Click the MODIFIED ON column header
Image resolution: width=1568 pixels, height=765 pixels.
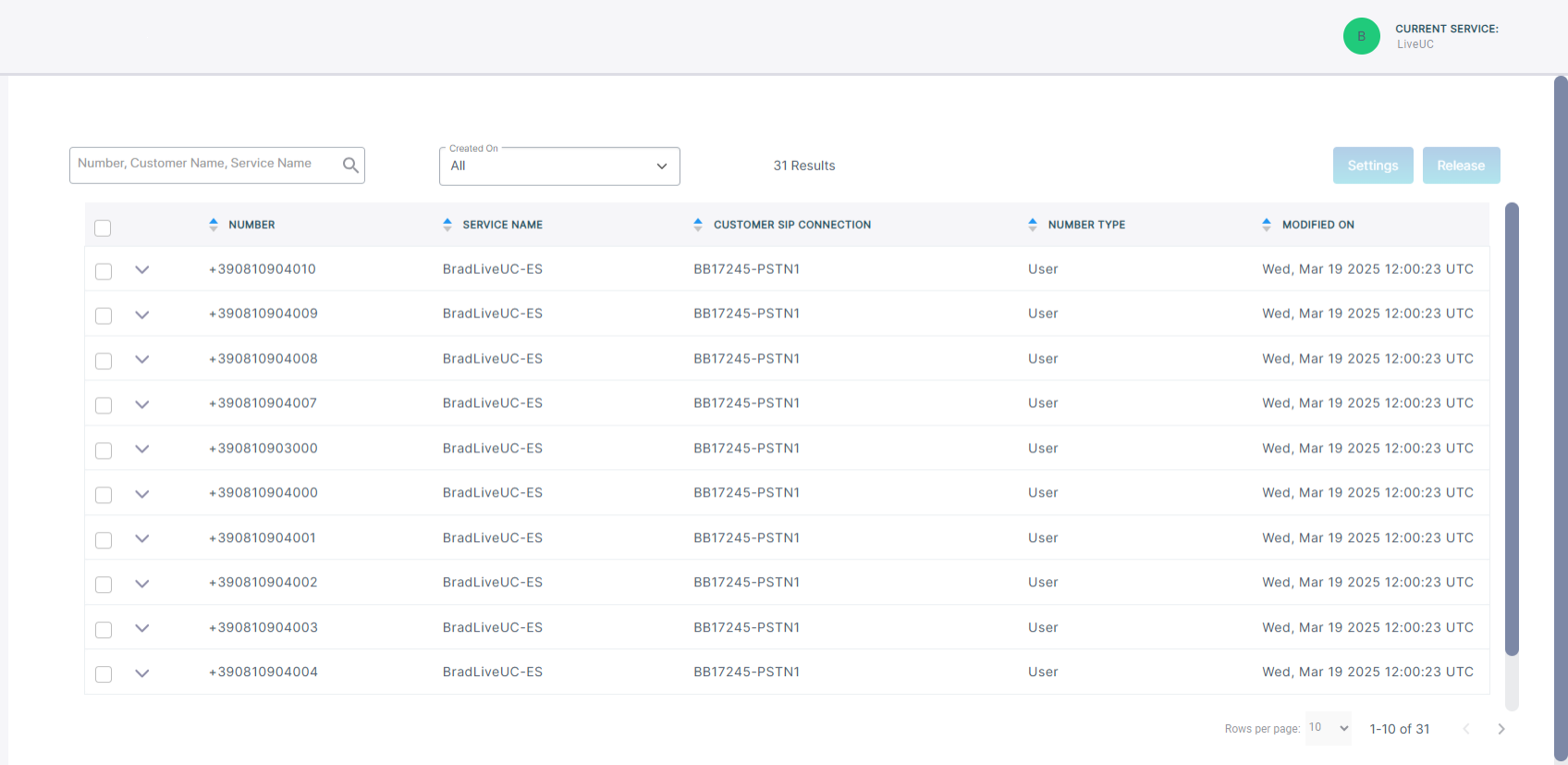(1317, 225)
